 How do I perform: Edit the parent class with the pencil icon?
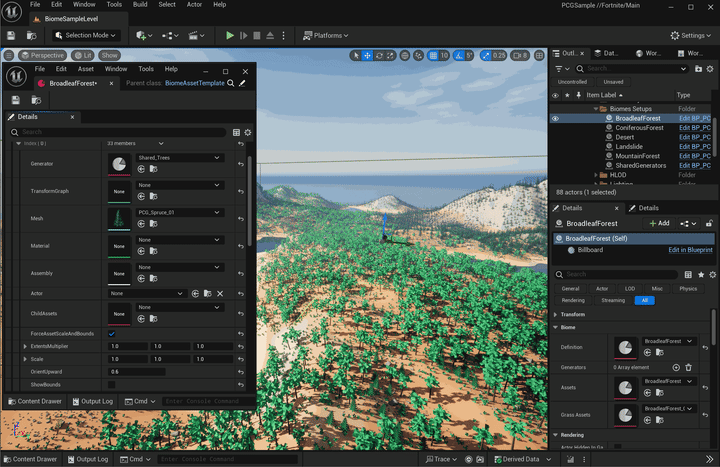tap(242, 83)
